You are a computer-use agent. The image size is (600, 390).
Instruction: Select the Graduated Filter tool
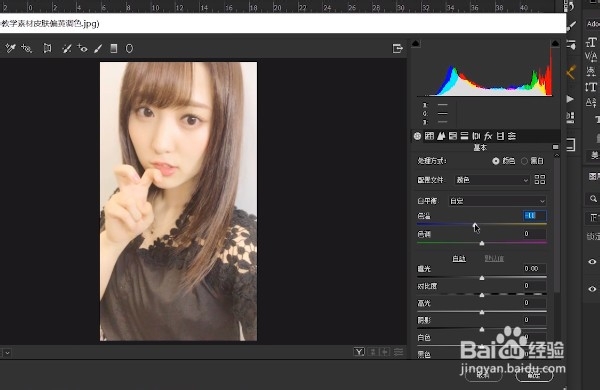coord(114,48)
